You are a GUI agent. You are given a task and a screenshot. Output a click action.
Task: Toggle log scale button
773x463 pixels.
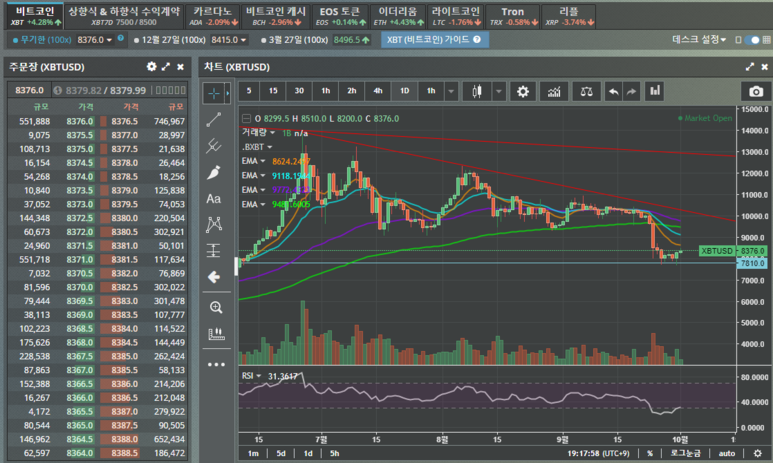(685, 453)
